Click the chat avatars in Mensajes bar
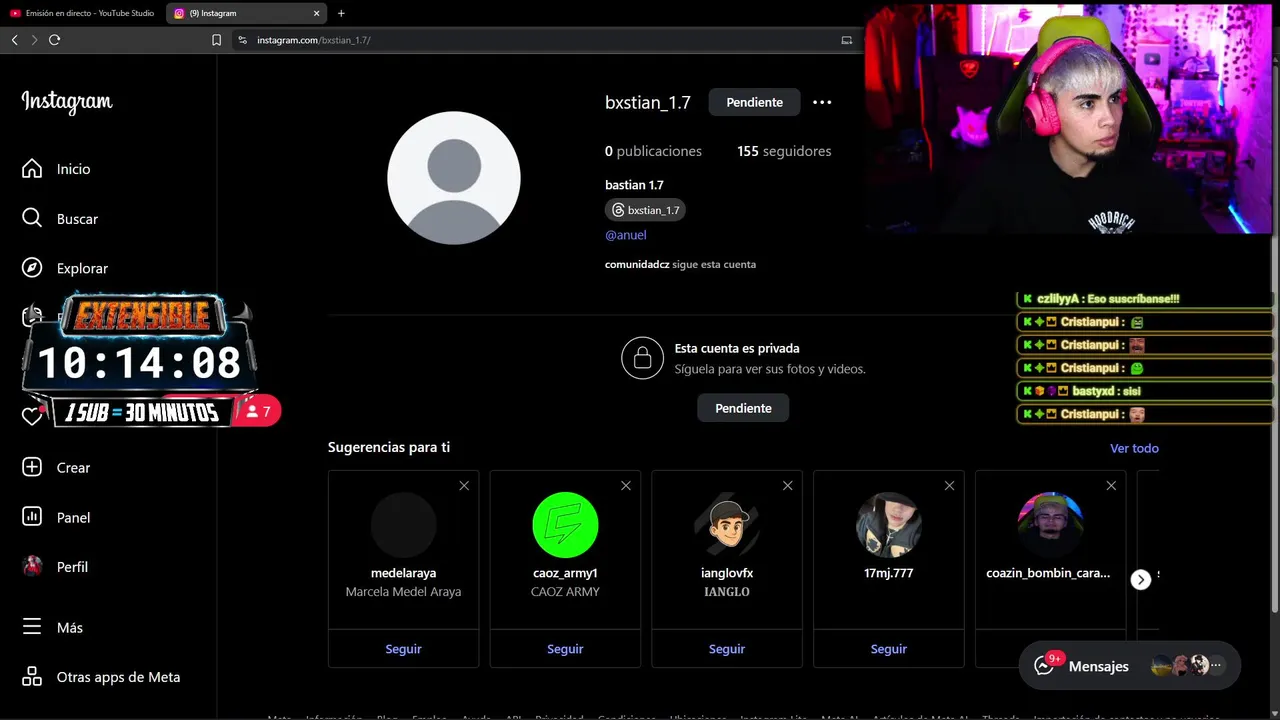 [1187, 666]
